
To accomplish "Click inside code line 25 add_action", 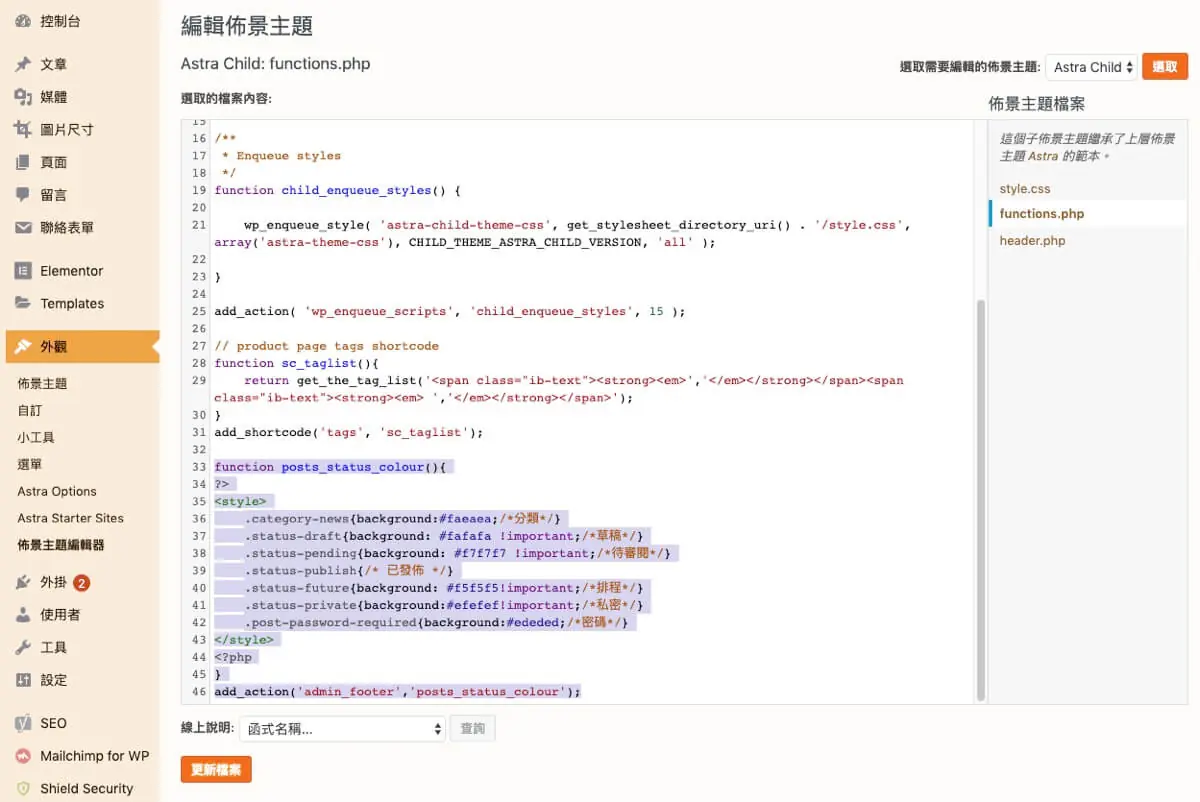I will point(449,311).
